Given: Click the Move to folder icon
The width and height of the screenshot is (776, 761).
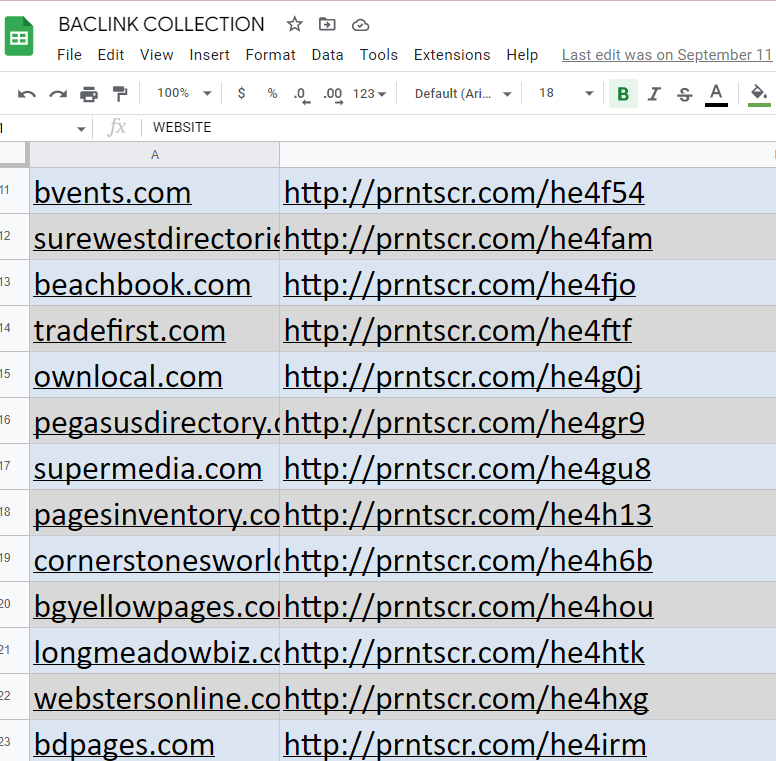Looking at the screenshot, I should tap(327, 25).
